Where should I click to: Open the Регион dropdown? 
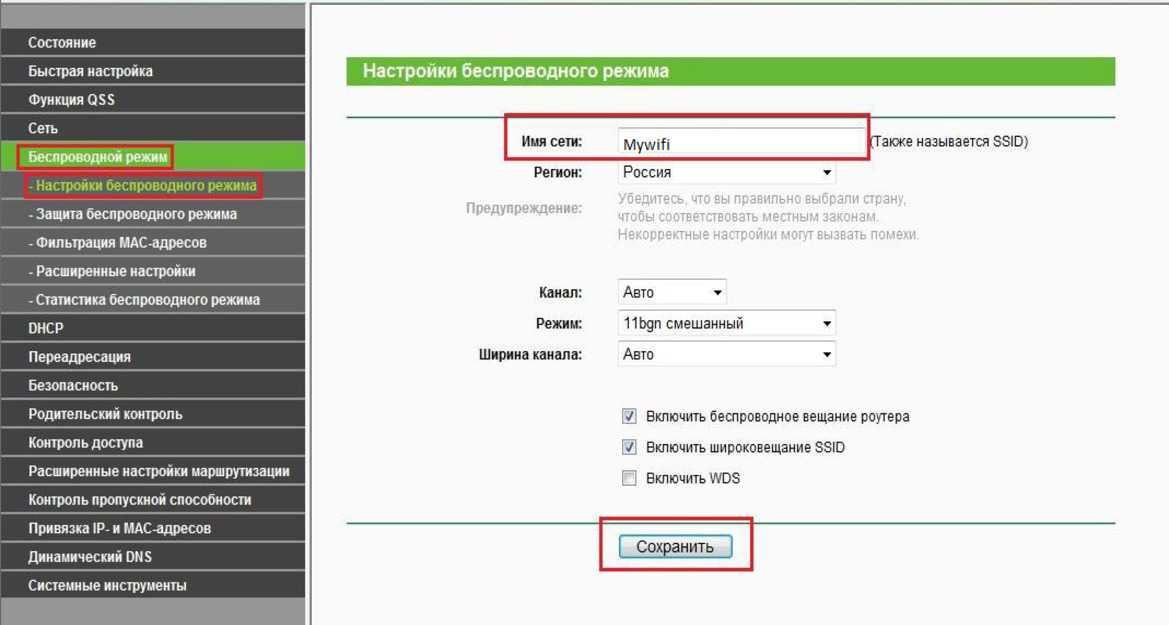pyautogui.click(x=726, y=173)
